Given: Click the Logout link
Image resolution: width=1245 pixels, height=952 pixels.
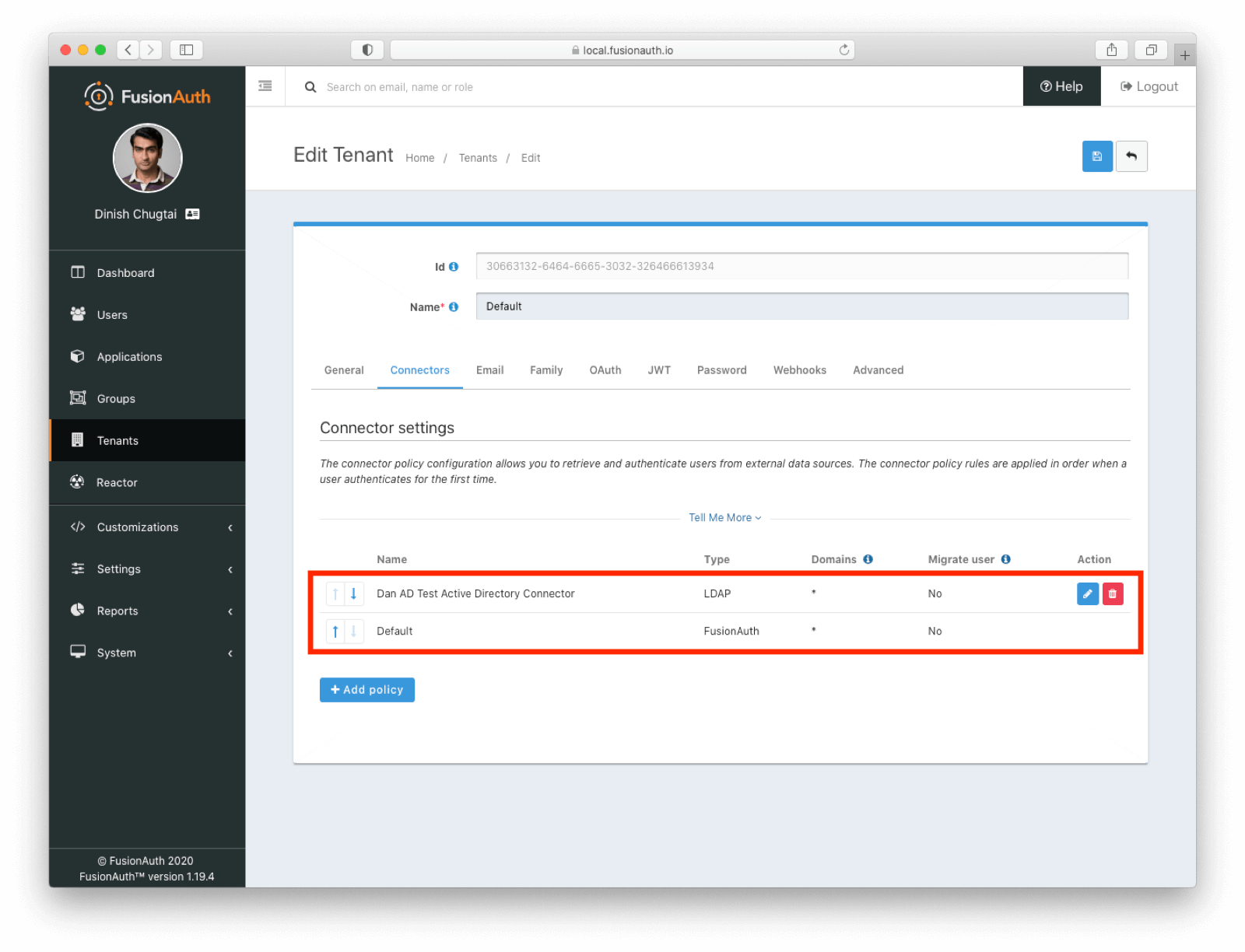Looking at the screenshot, I should pyautogui.click(x=1149, y=86).
